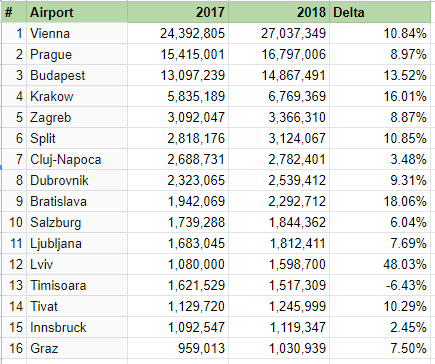
Task: Select the 2018 column header cell
Action: pyautogui.click(x=279, y=12)
